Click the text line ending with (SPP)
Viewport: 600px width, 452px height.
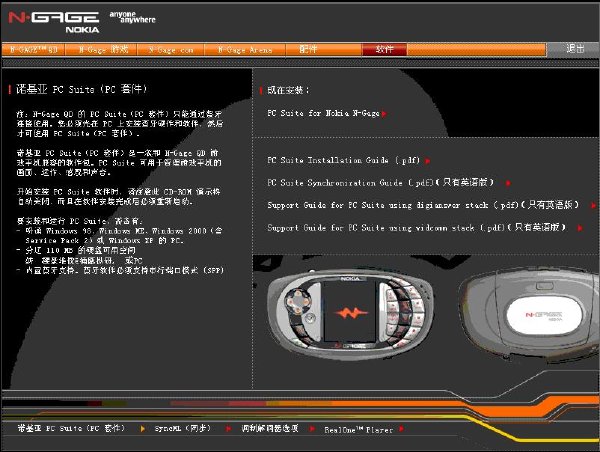point(120,270)
